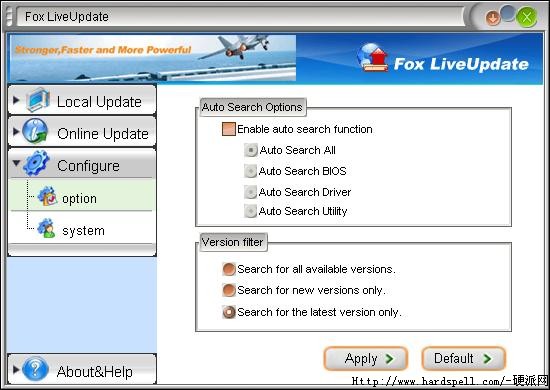Select Auto Search Utility radio button
Viewport: 550px width, 390px height.
pos(250,211)
